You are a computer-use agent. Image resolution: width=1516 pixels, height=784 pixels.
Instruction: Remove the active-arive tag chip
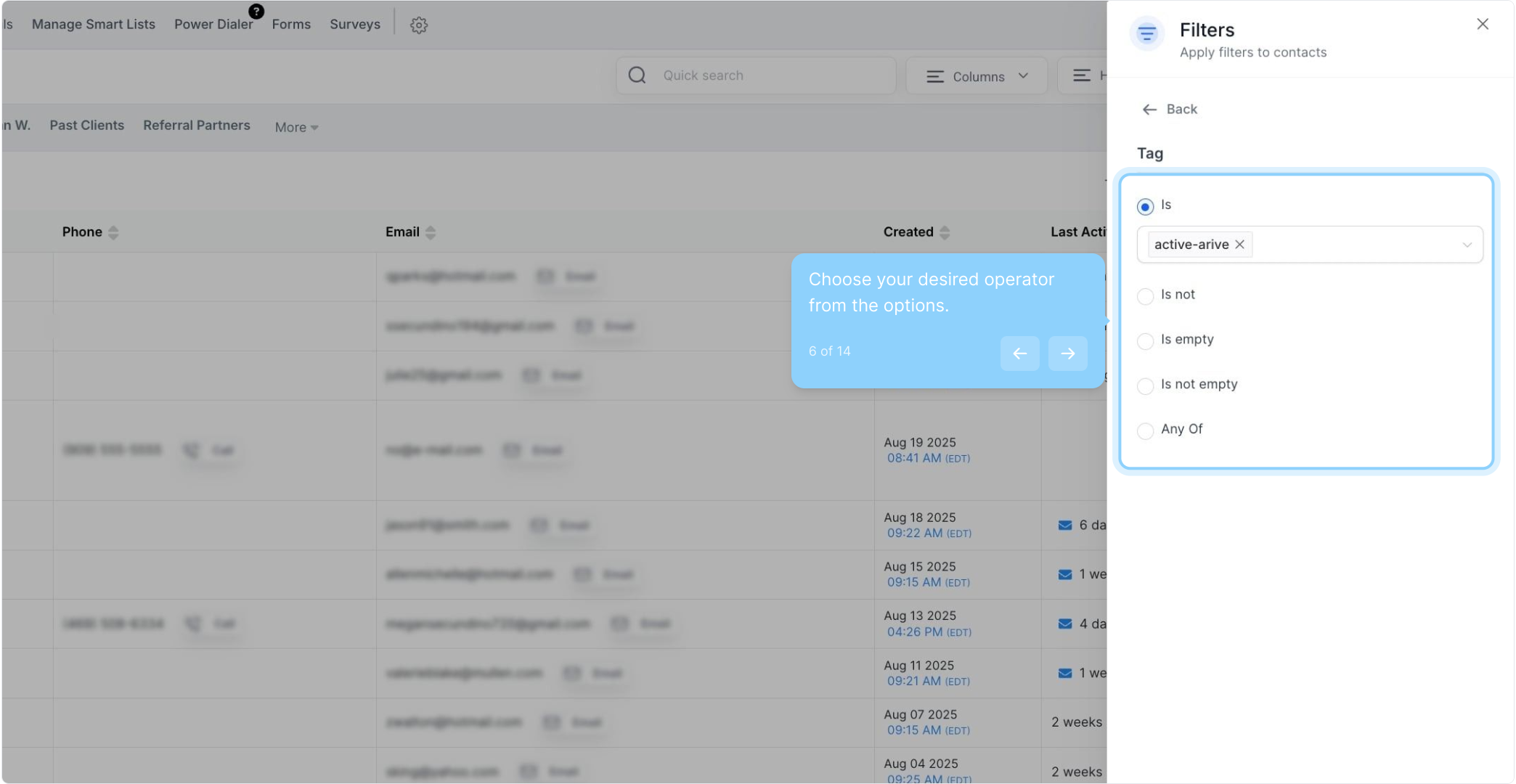1240,245
